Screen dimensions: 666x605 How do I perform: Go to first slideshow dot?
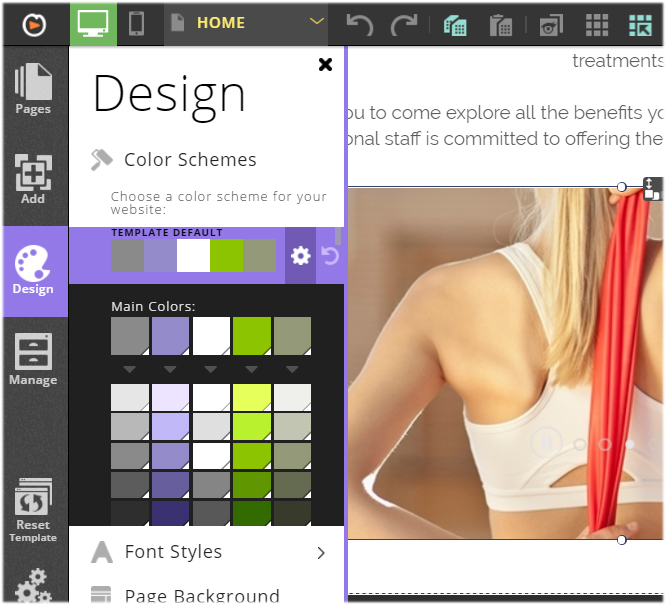click(x=579, y=444)
